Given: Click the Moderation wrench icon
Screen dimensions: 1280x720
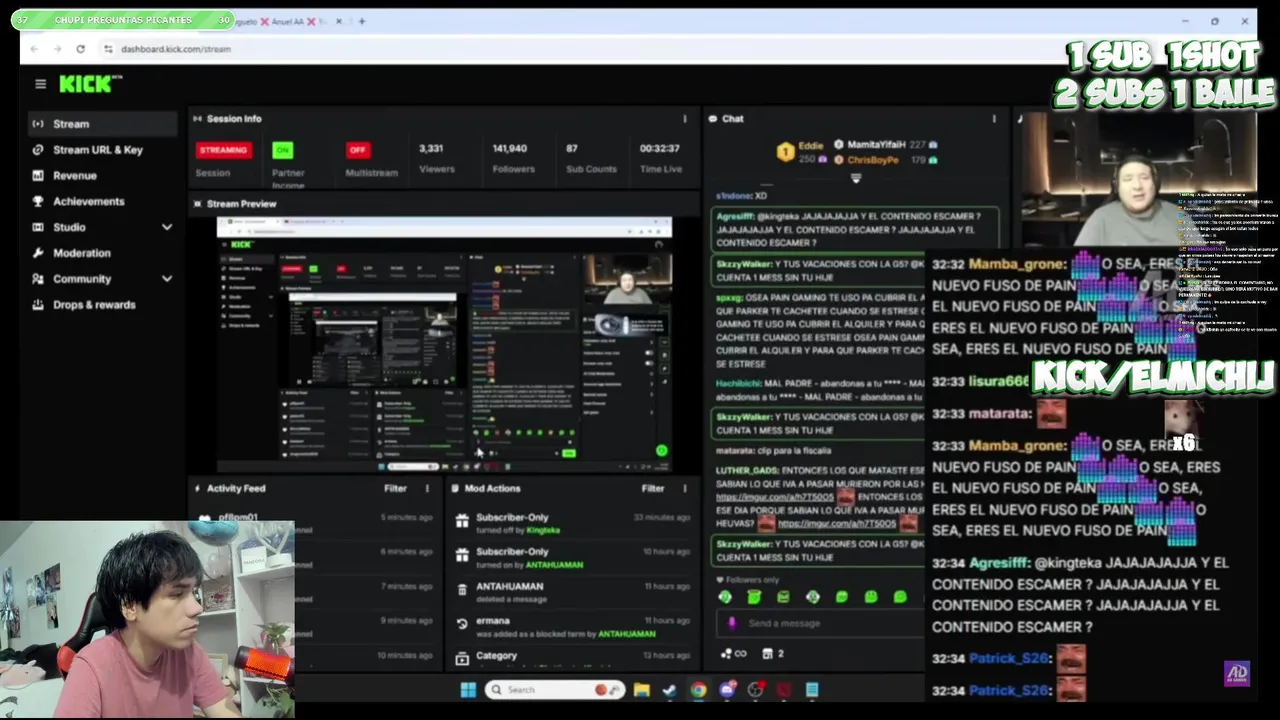Looking at the screenshot, I should point(38,253).
